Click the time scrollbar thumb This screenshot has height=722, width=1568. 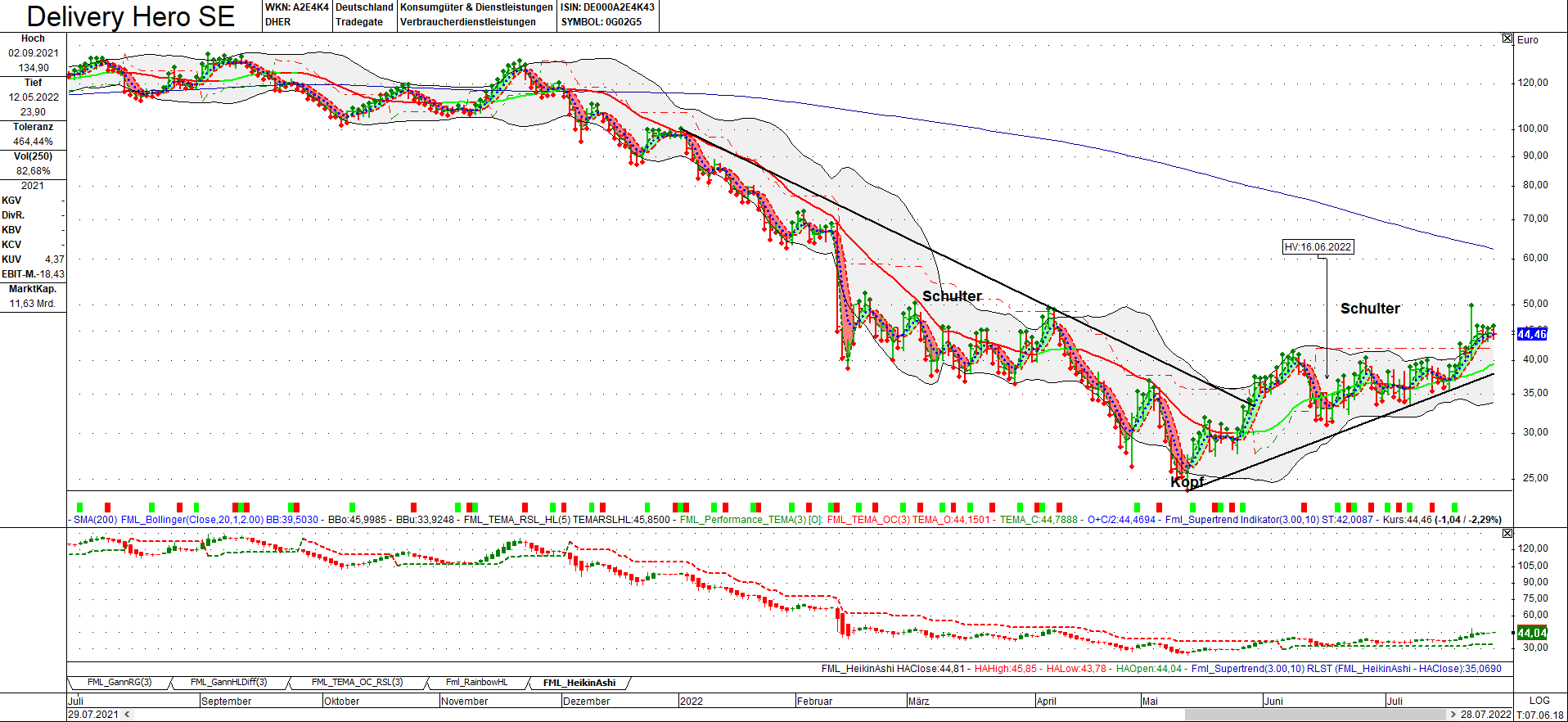(1315, 715)
